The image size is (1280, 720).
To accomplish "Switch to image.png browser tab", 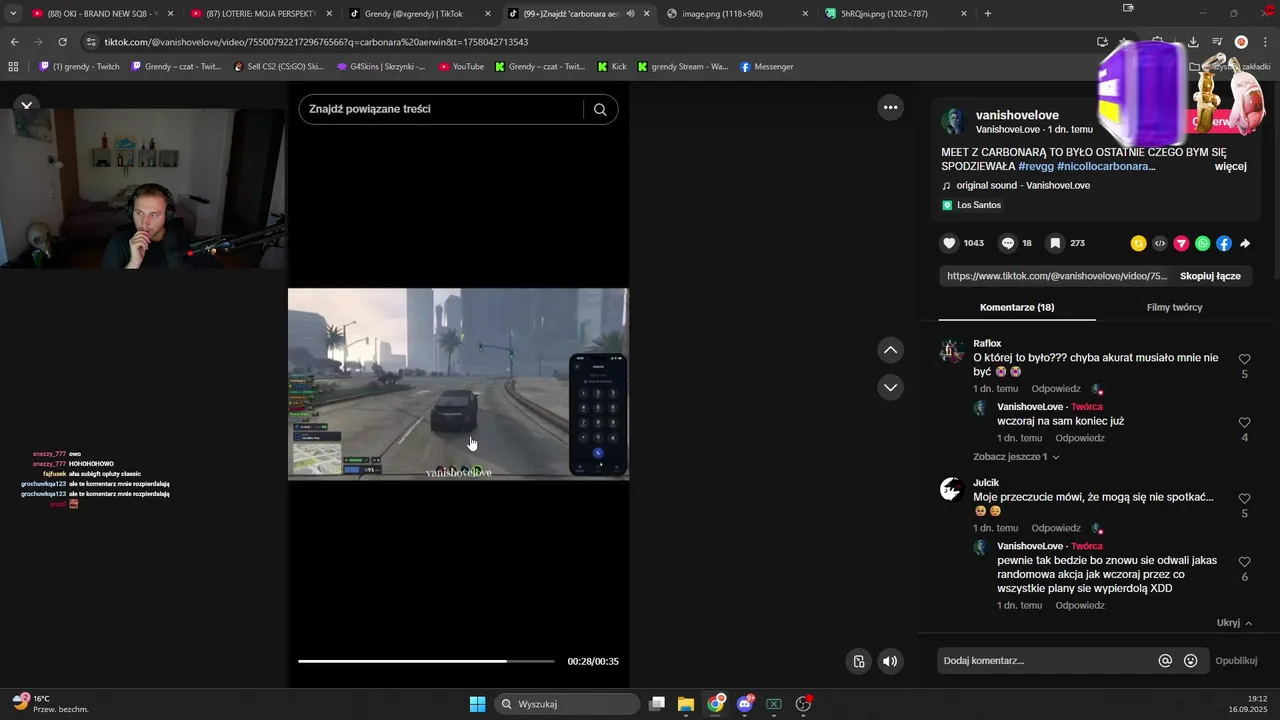I will coord(737,14).
